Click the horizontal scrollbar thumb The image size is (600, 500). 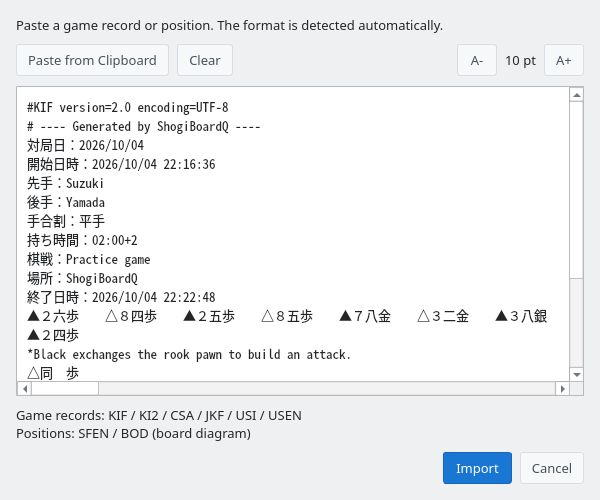click(65, 389)
